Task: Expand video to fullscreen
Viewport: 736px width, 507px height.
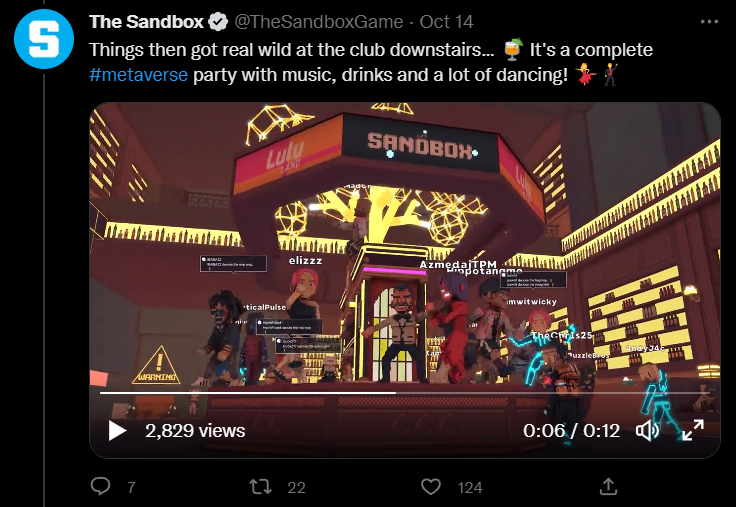Action: pyautogui.click(x=693, y=430)
